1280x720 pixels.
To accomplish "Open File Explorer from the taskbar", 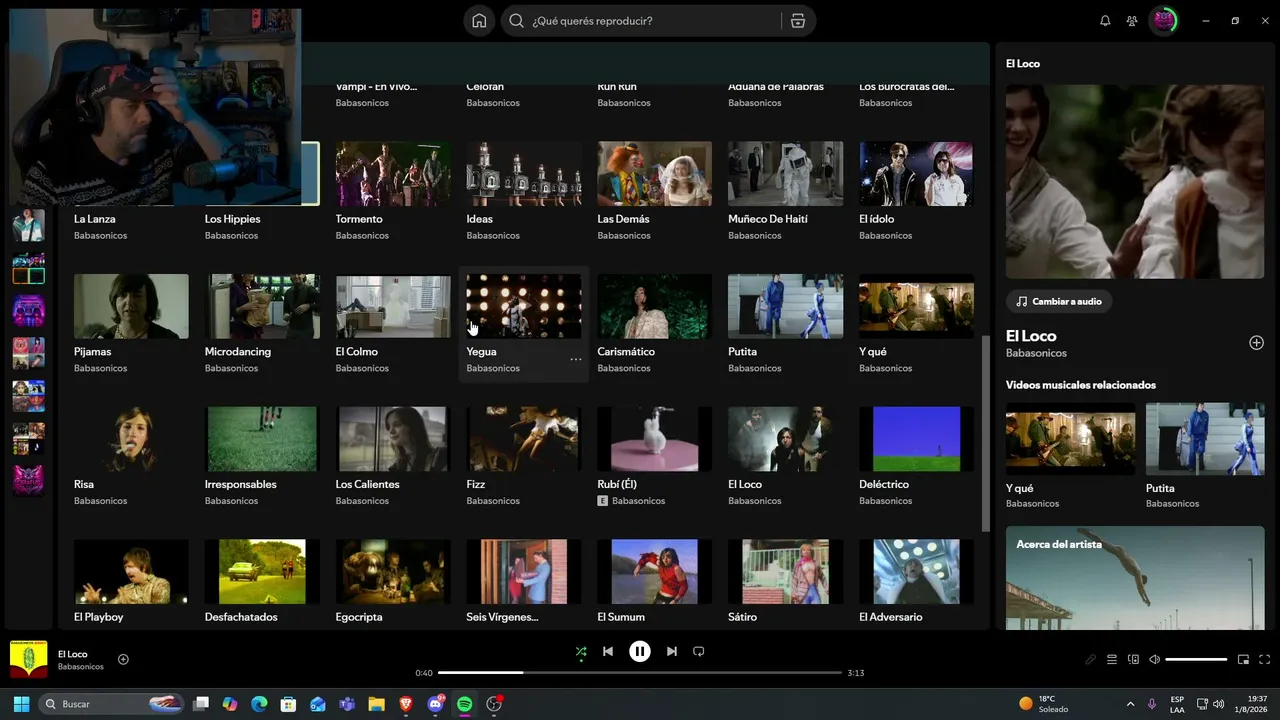I will [x=377, y=704].
